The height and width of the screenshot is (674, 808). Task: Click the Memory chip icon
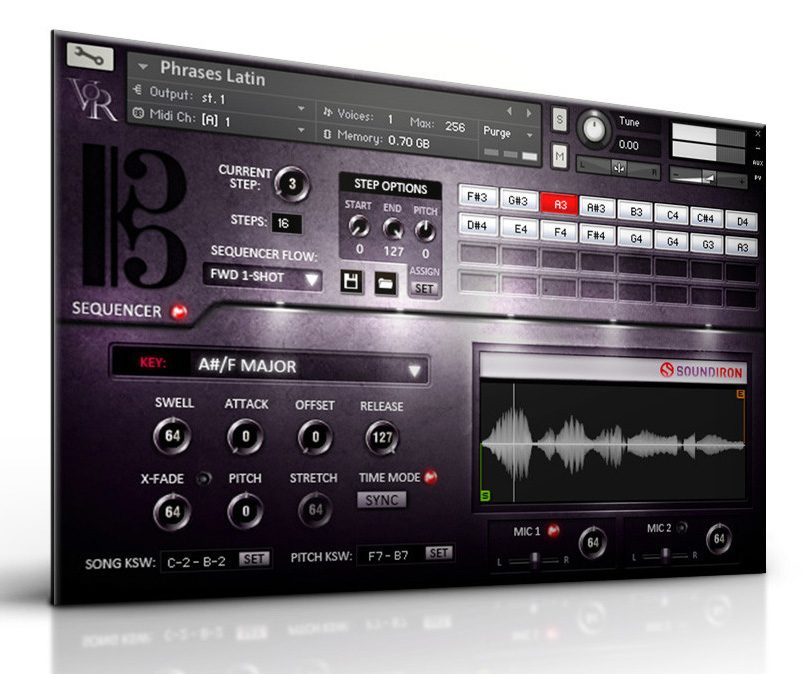[327, 134]
